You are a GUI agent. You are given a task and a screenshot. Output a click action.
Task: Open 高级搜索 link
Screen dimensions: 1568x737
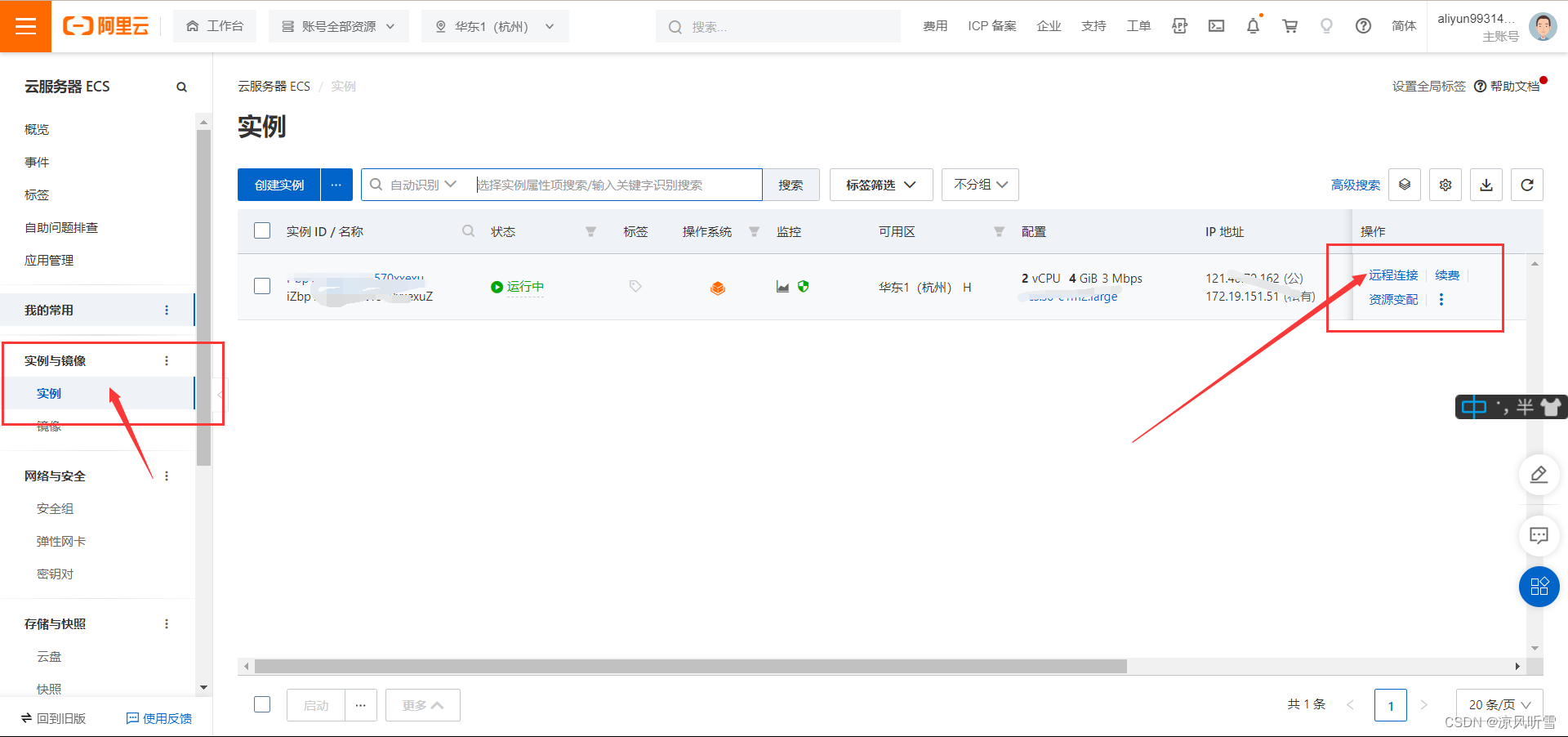1356,185
